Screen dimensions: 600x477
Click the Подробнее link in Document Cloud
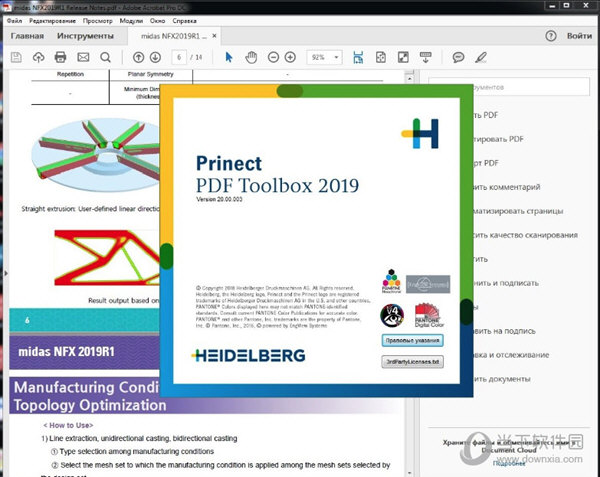(509, 463)
